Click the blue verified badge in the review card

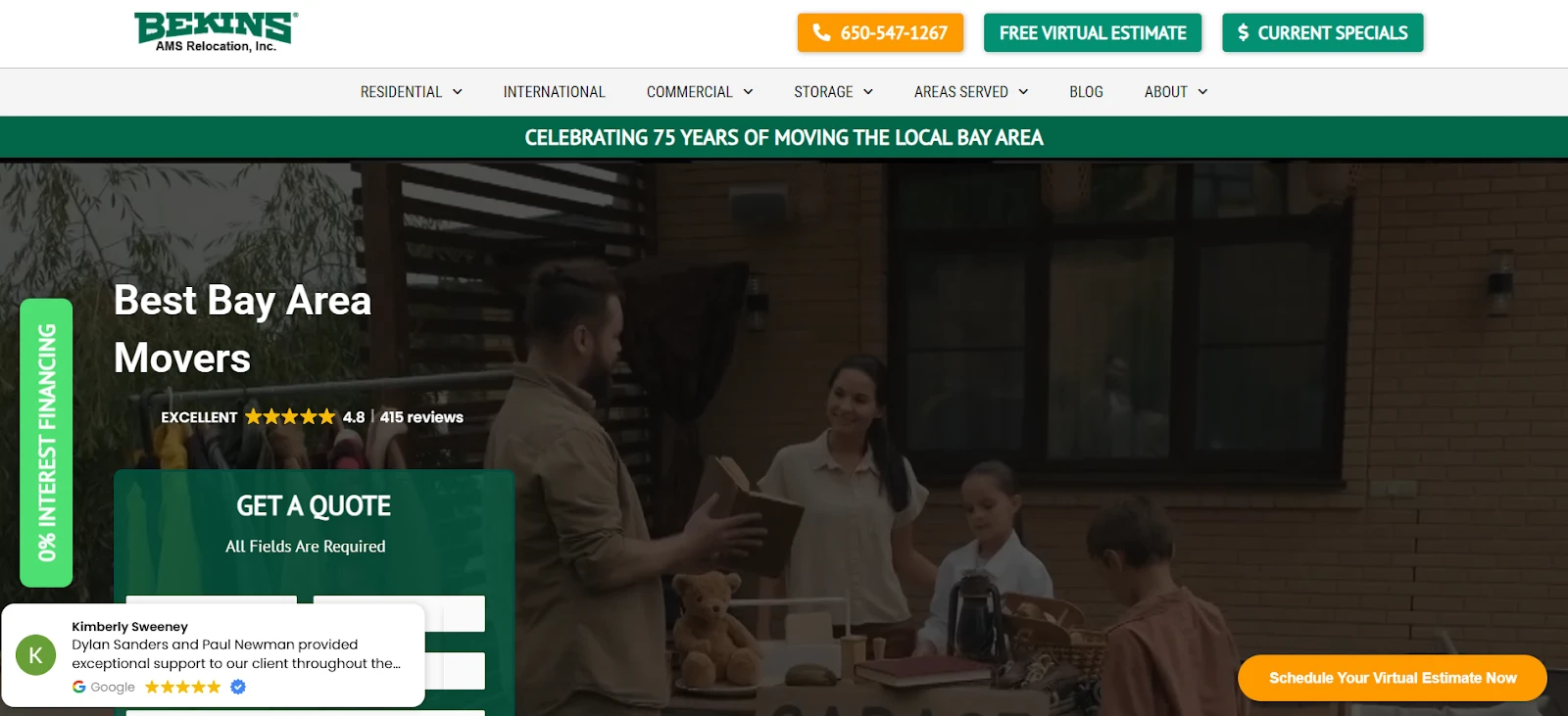237,687
